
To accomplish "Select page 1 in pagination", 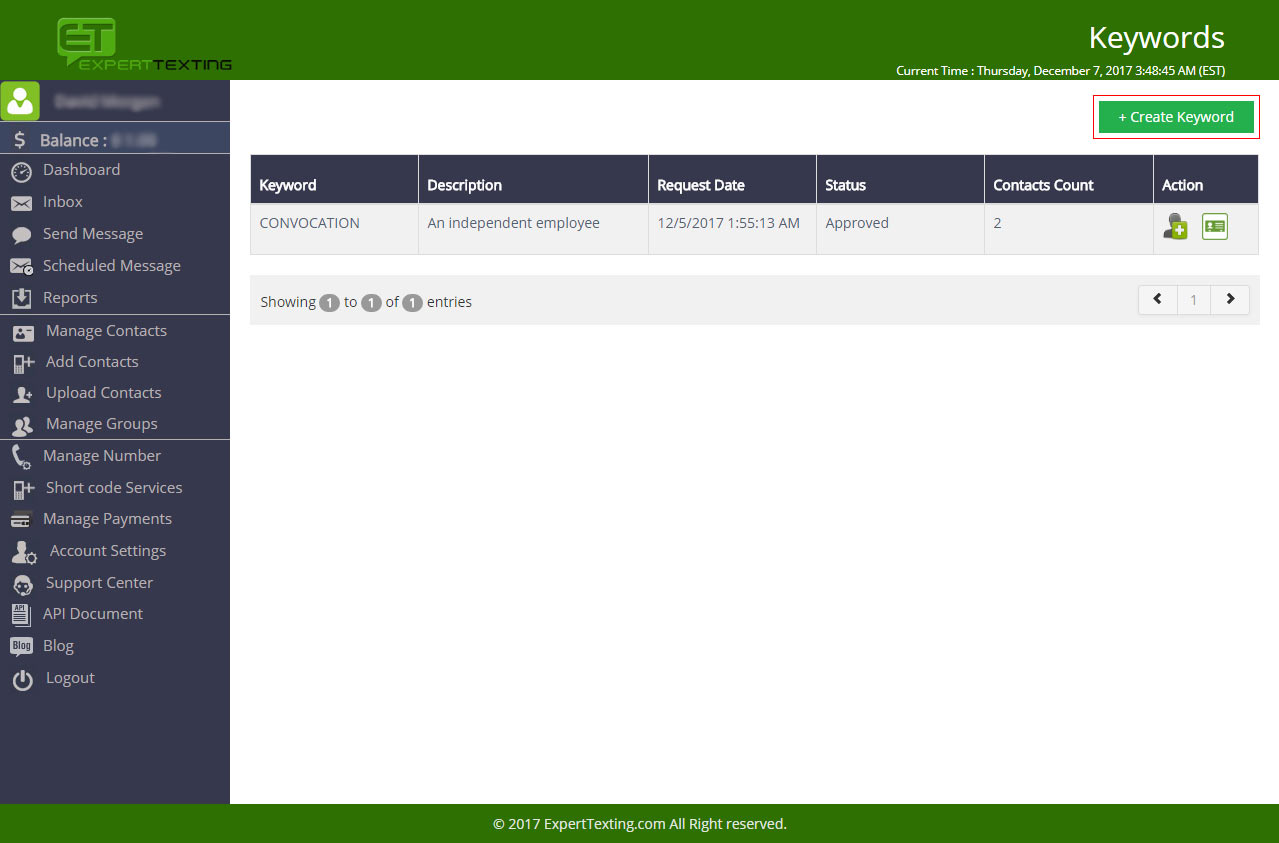I will pyautogui.click(x=1194, y=300).
